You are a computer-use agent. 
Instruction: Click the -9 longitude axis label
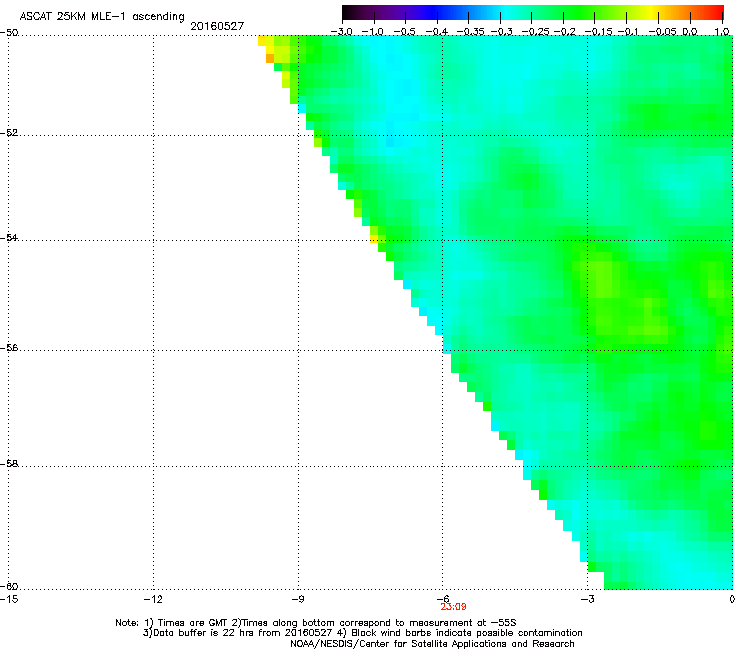tap(297, 599)
